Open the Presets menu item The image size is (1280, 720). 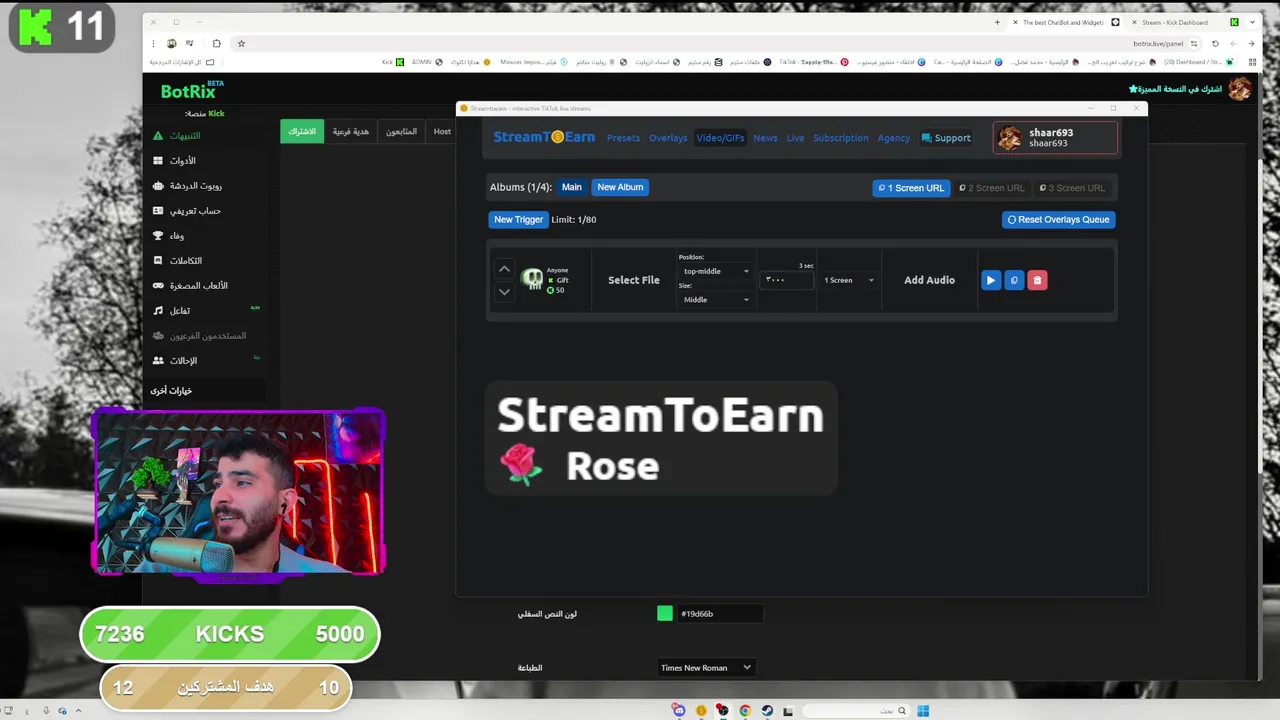click(x=623, y=138)
